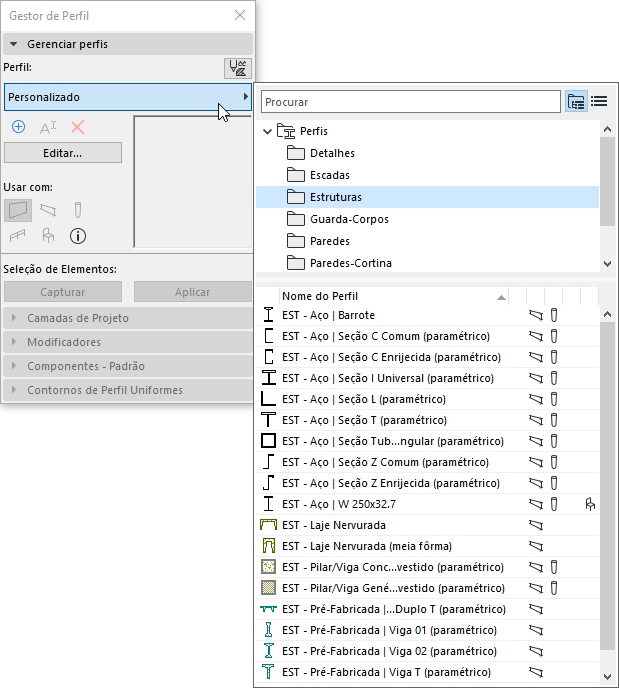The image size is (619, 688).
Task: Switch to folder tree view icon
Action: pyautogui.click(x=576, y=102)
